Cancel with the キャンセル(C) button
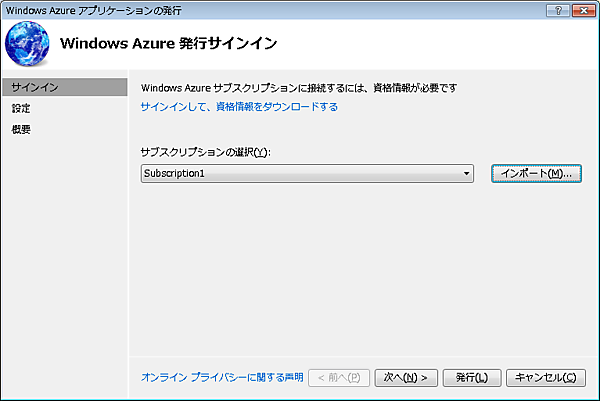Viewport: 600px width, 401px height. pos(546,378)
